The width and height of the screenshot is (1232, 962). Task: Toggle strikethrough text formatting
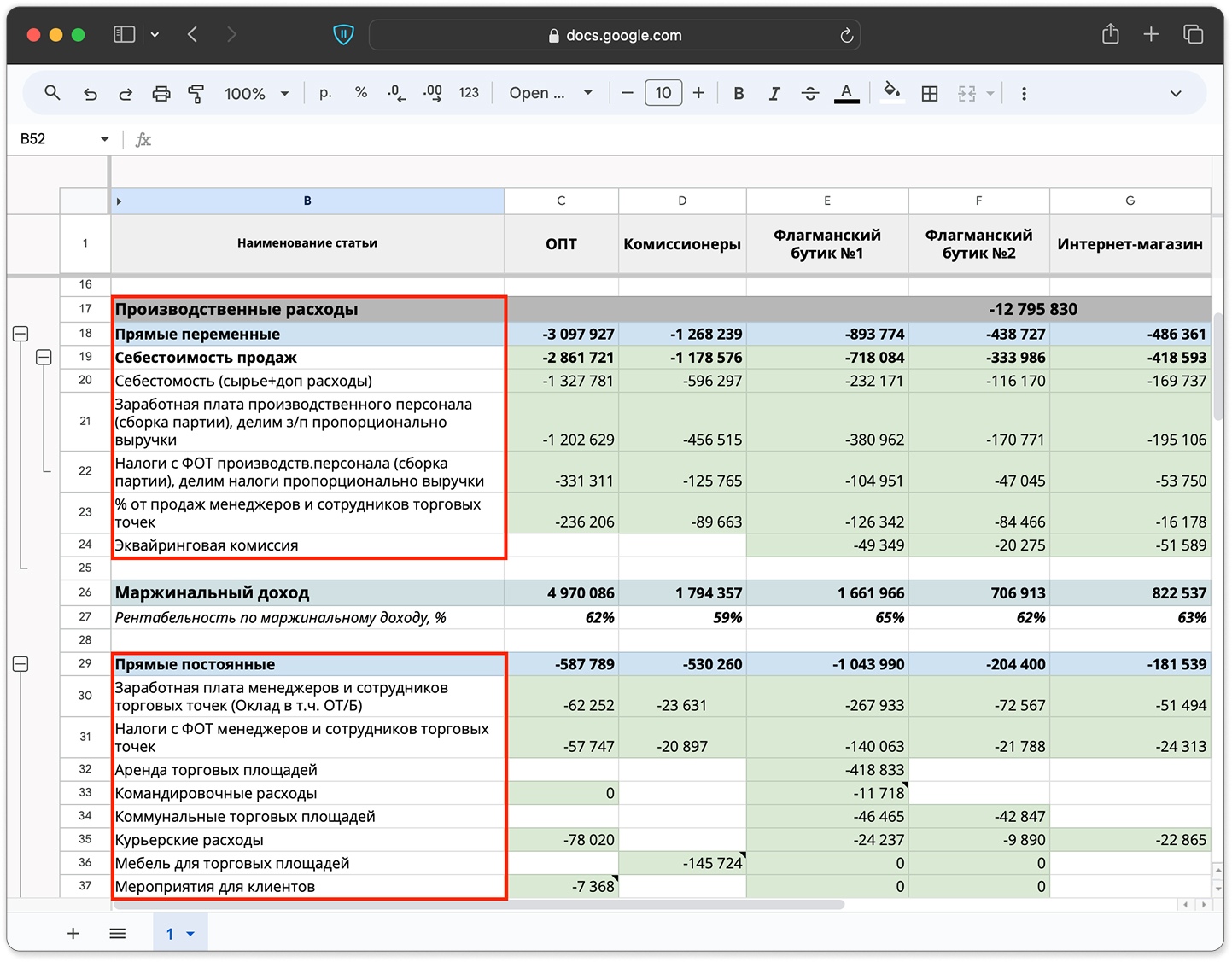pos(810,94)
